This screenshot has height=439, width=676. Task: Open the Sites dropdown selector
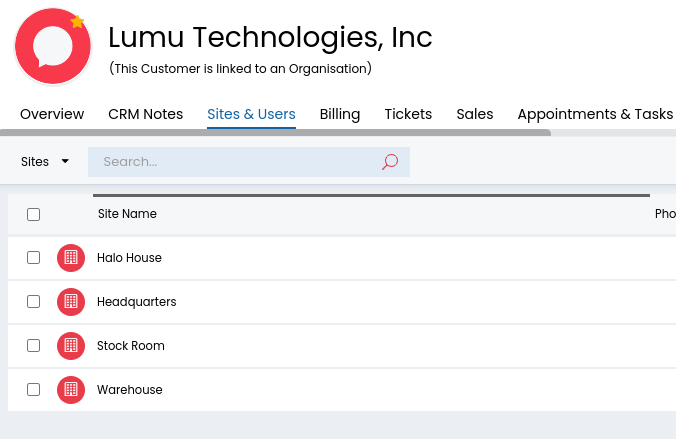click(x=45, y=162)
